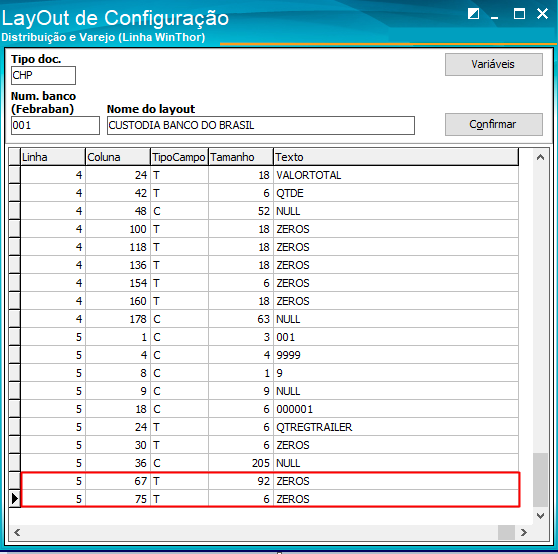Maximize the LayOut de Configuração window

(519, 14)
